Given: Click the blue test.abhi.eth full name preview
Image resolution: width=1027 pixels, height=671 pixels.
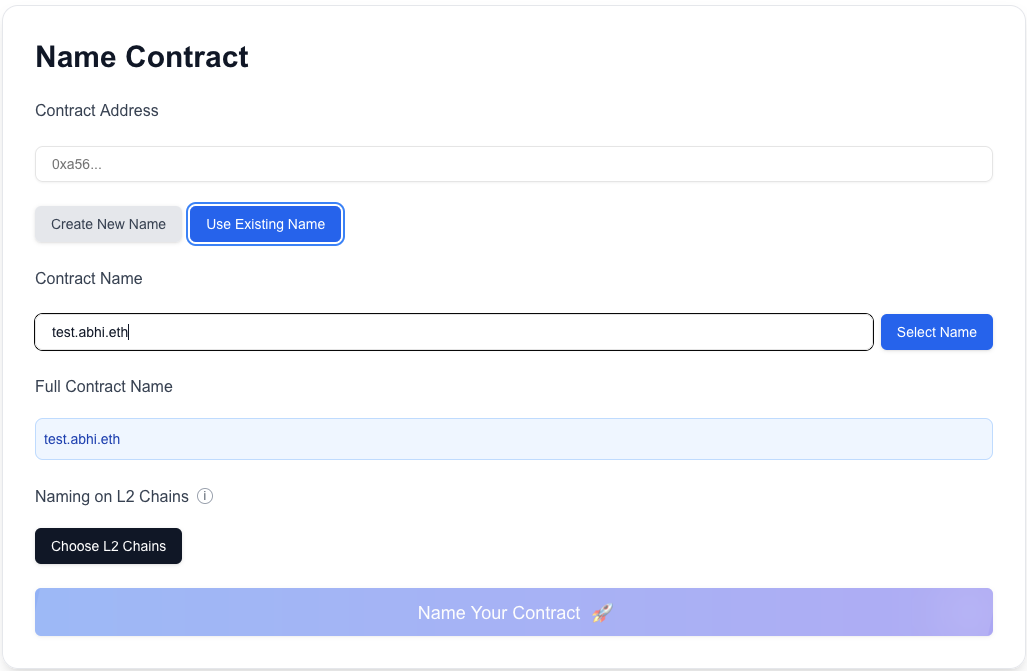Looking at the screenshot, I should [x=82, y=439].
